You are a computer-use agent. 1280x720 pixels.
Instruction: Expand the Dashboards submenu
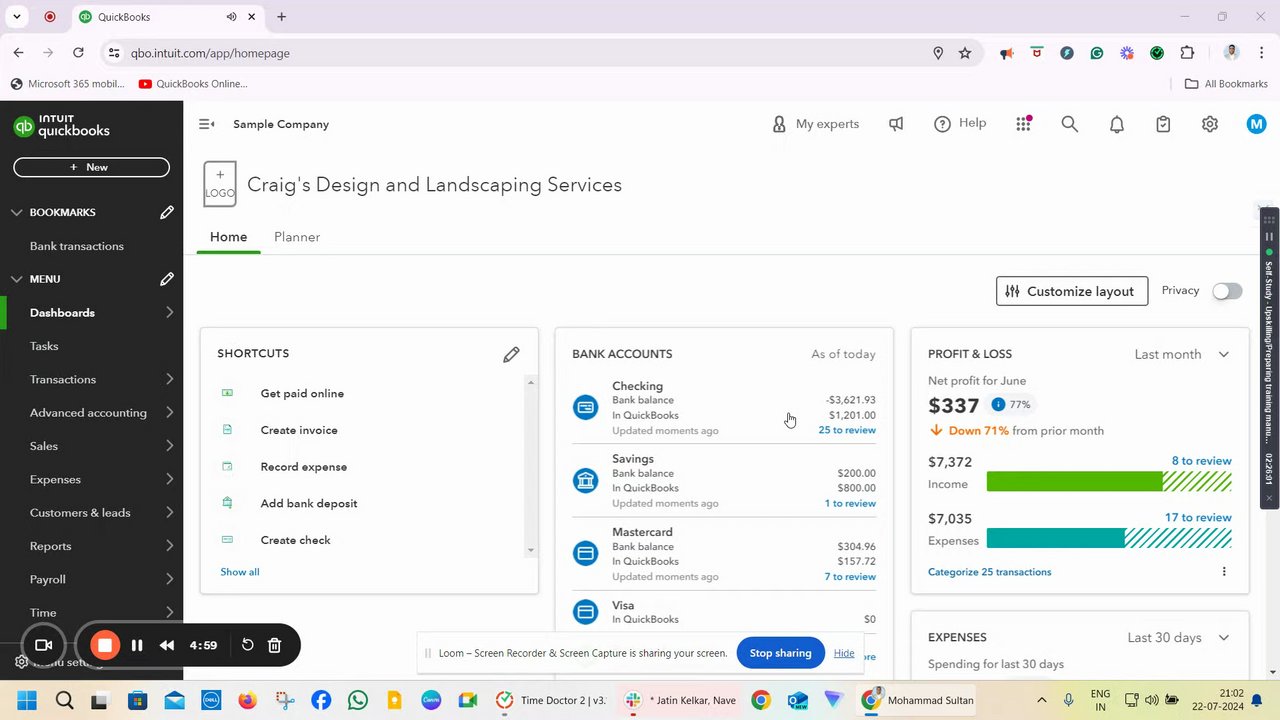(169, 312)
